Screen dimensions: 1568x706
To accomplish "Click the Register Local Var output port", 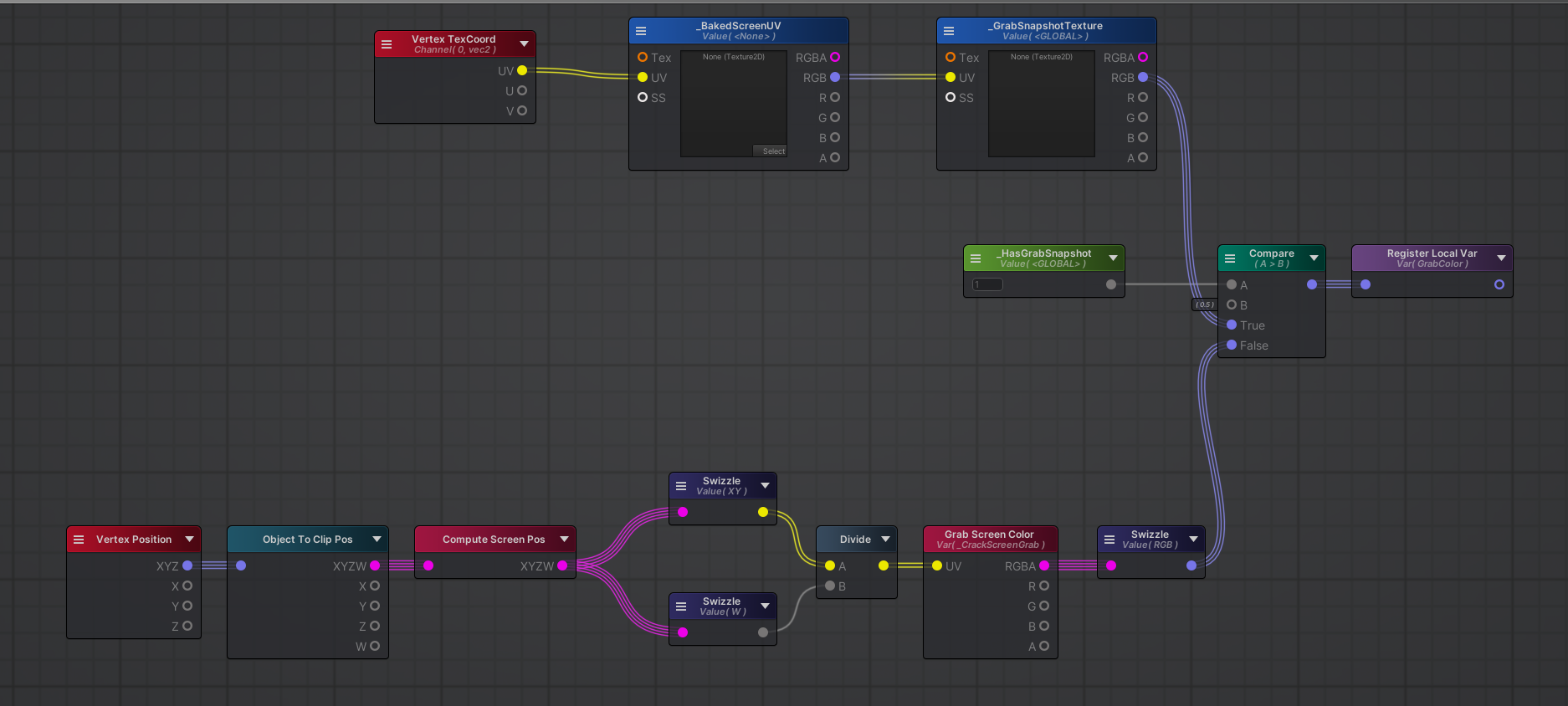I will (x=1499, y=284).
